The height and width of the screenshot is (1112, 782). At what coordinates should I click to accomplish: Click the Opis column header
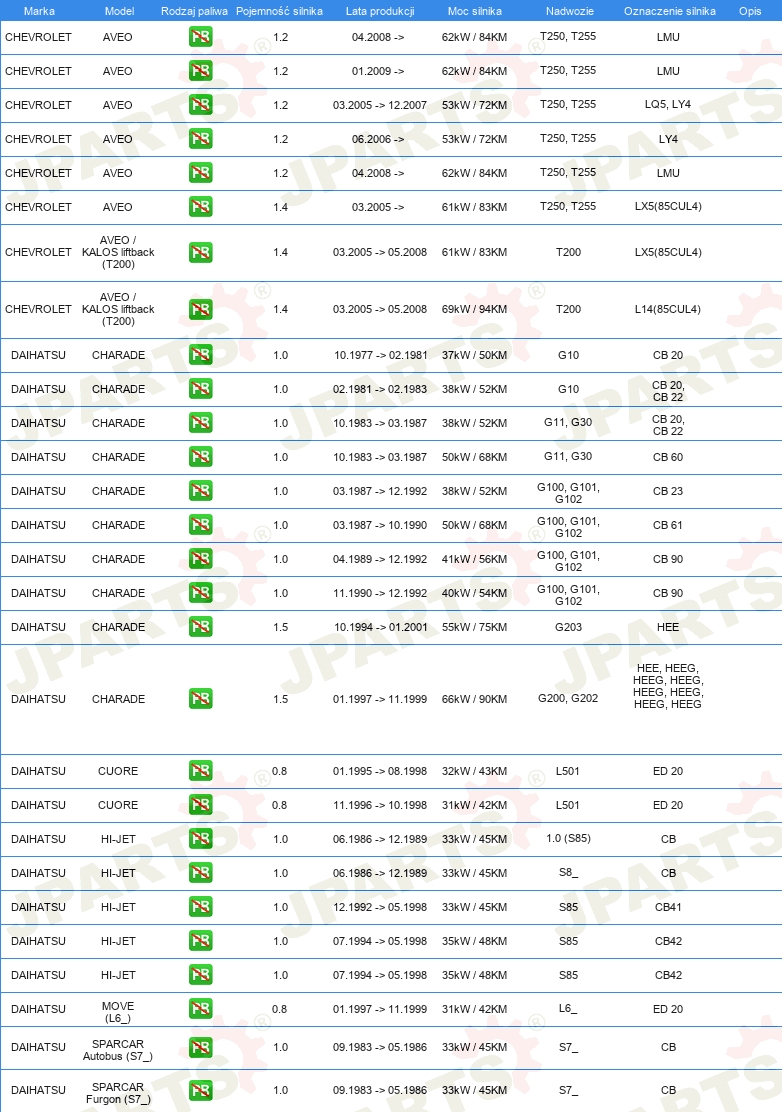(x=750, y=11)
